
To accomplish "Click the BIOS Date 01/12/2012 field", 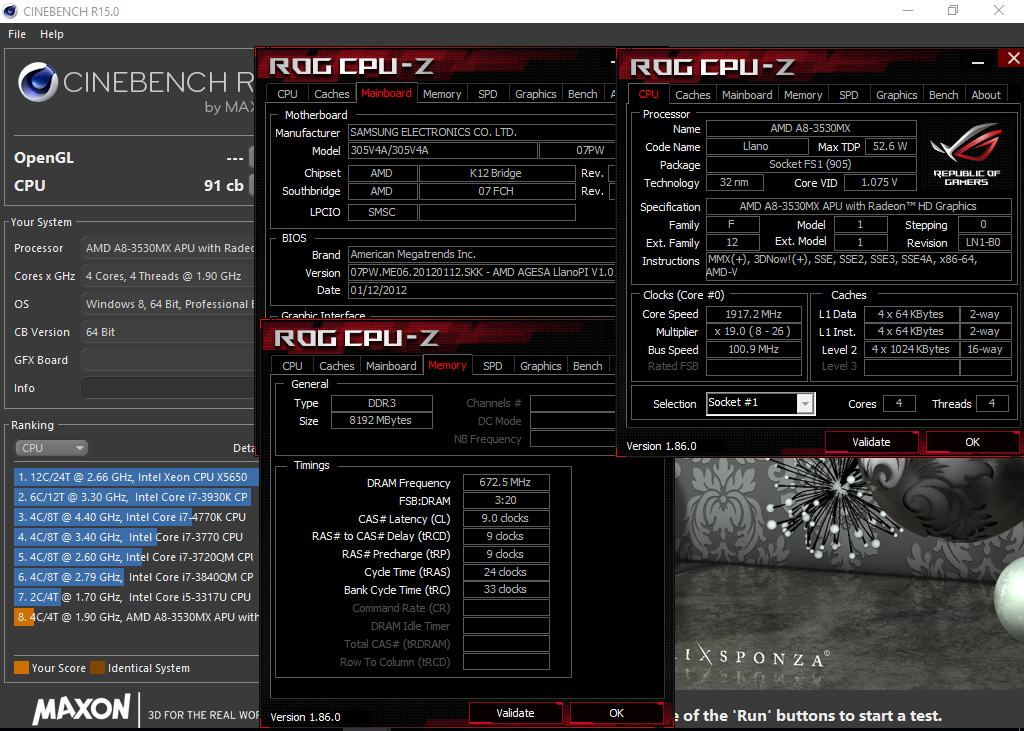I will pos(482,290).
